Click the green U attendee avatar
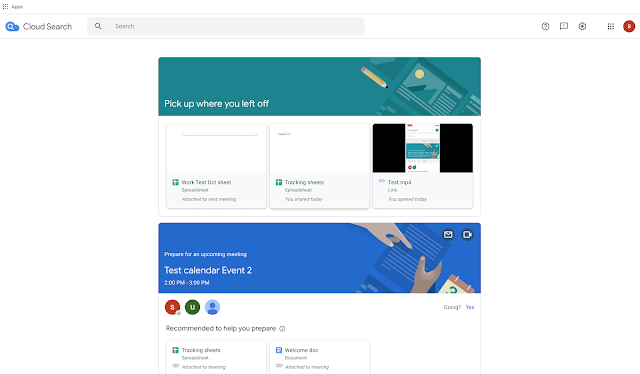The image size is (640, 374). pos(192,307)
